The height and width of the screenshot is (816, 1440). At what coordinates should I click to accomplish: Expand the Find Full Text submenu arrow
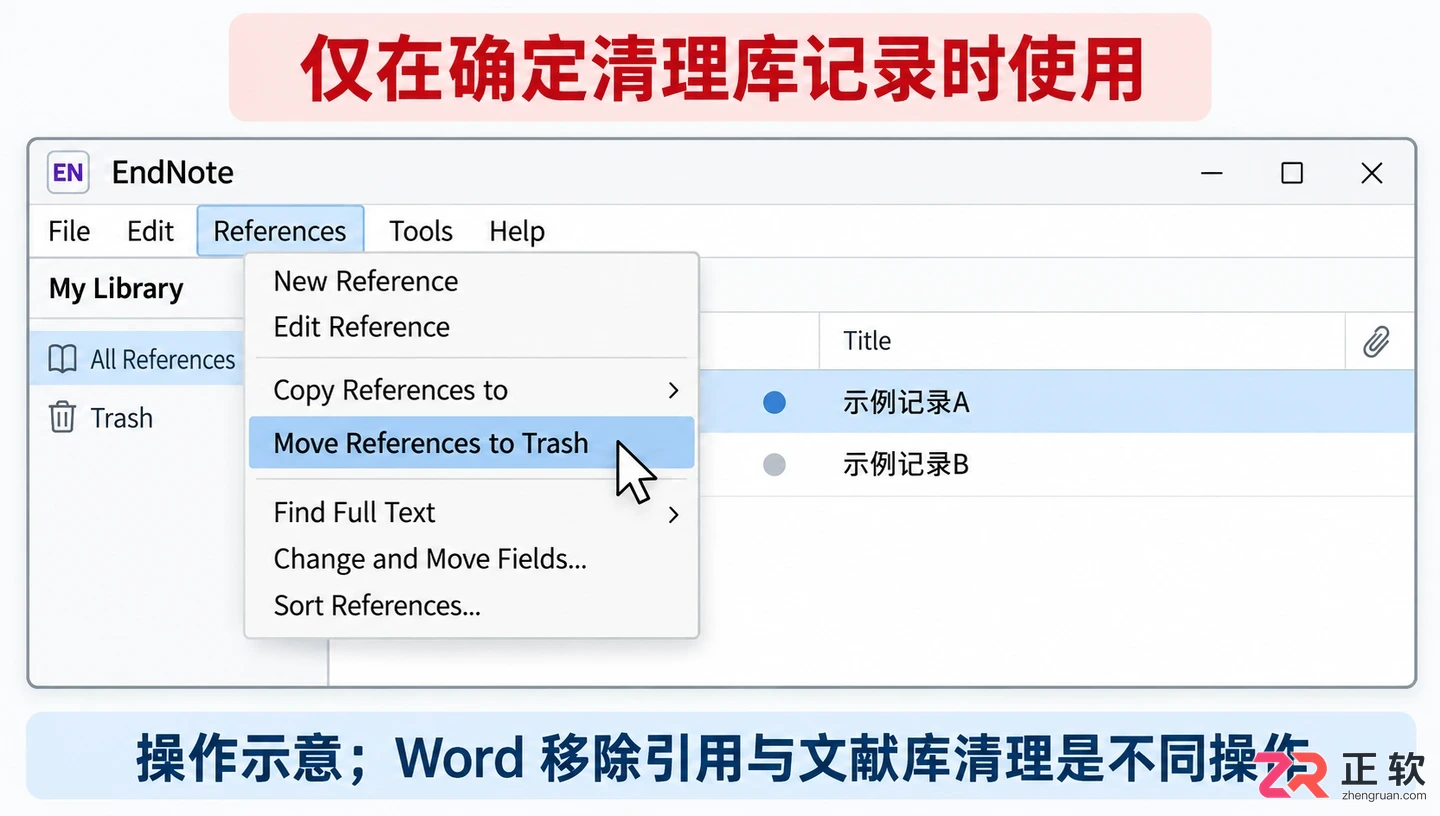click(674, 514)
